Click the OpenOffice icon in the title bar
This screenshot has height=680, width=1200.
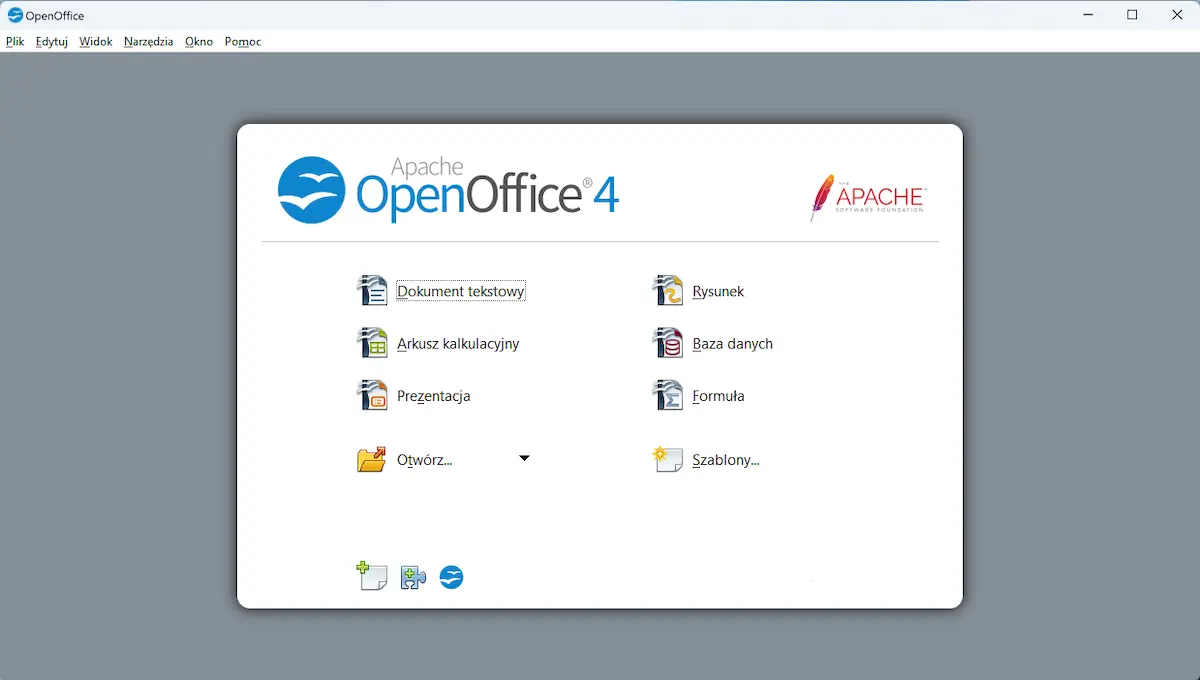pyautogui.click(x=14, y=14)
